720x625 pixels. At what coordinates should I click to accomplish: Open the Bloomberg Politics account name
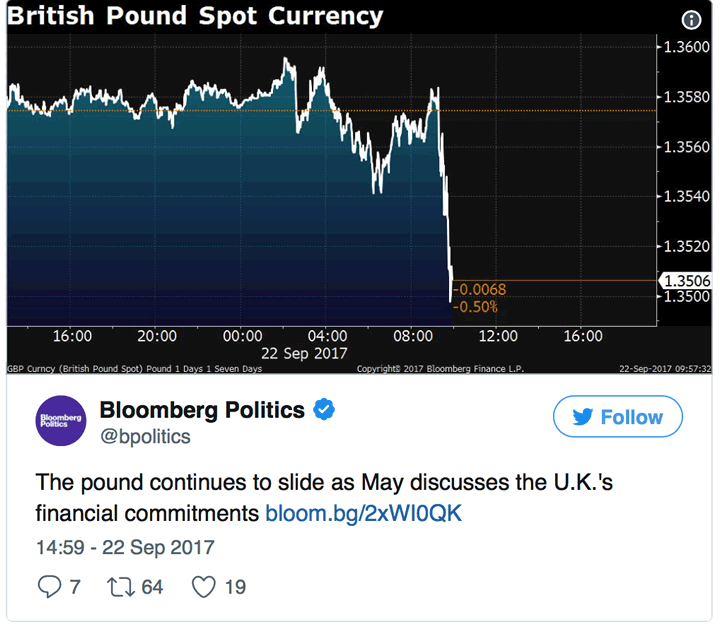tap(202, 409)
